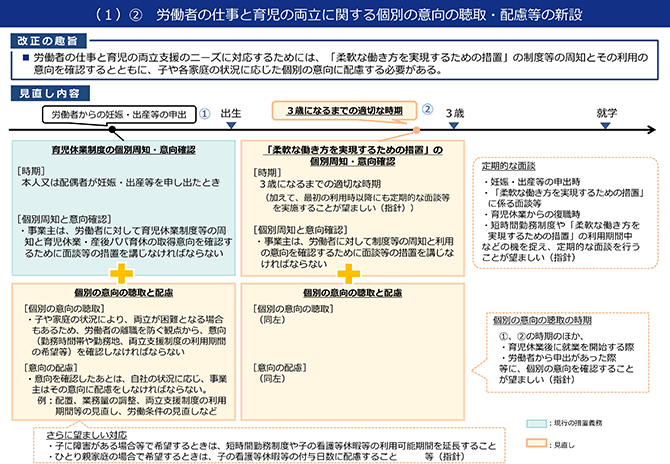Click the heading 個別の意向の聴取と配慮 in the left box
Image resolution: width=670 pixels, height=464 pixels.
coord(123,293)
